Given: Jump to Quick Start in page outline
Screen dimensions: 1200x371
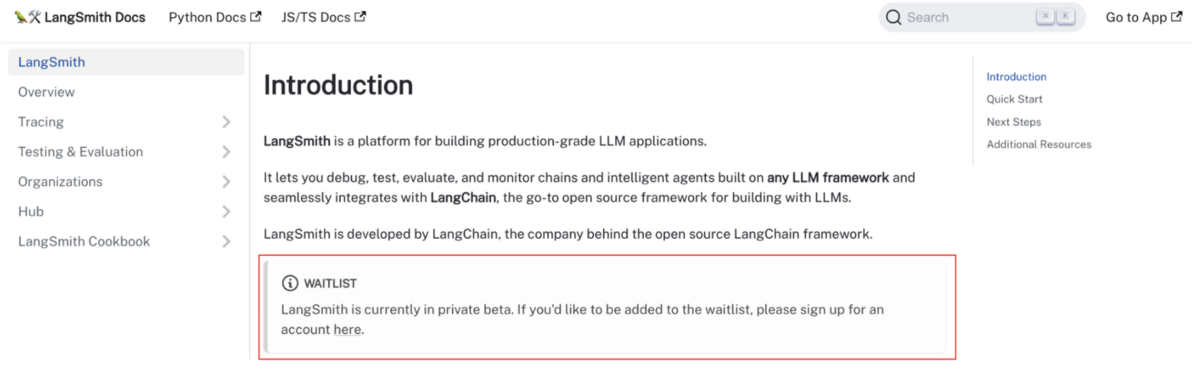Looking at the screenshot, I should coord(1014,99).
